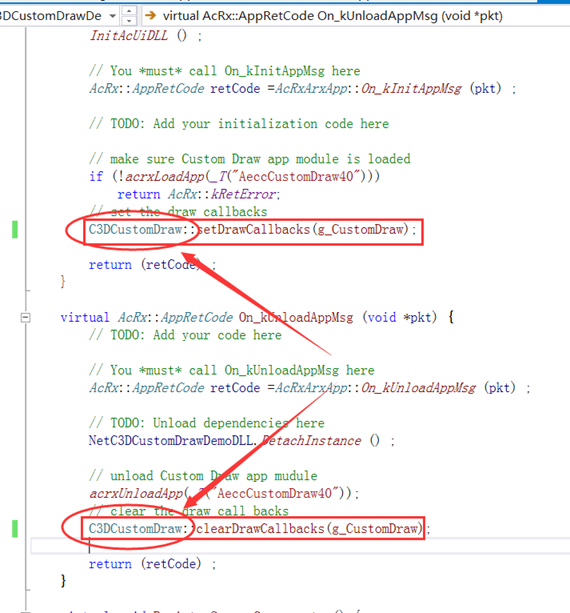Click the setDrawCallbacks(g_CustomDraw) call
This screenshot has width=570, height=613.
coord(307,229)
